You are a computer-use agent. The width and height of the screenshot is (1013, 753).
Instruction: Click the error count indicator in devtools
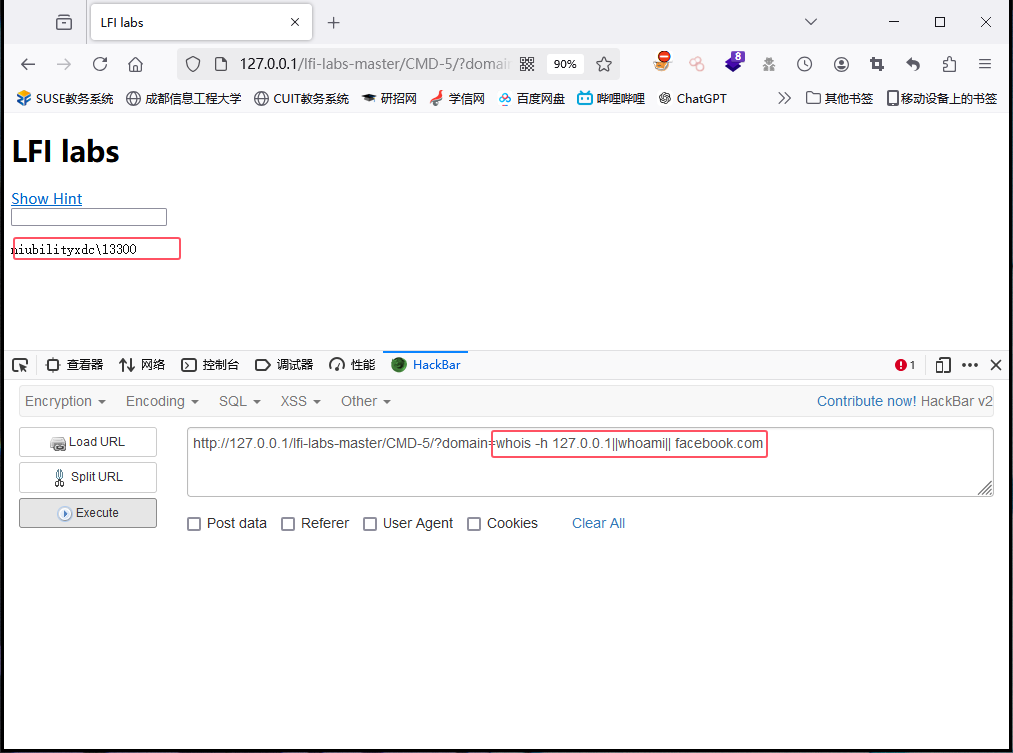click(904, 364)
